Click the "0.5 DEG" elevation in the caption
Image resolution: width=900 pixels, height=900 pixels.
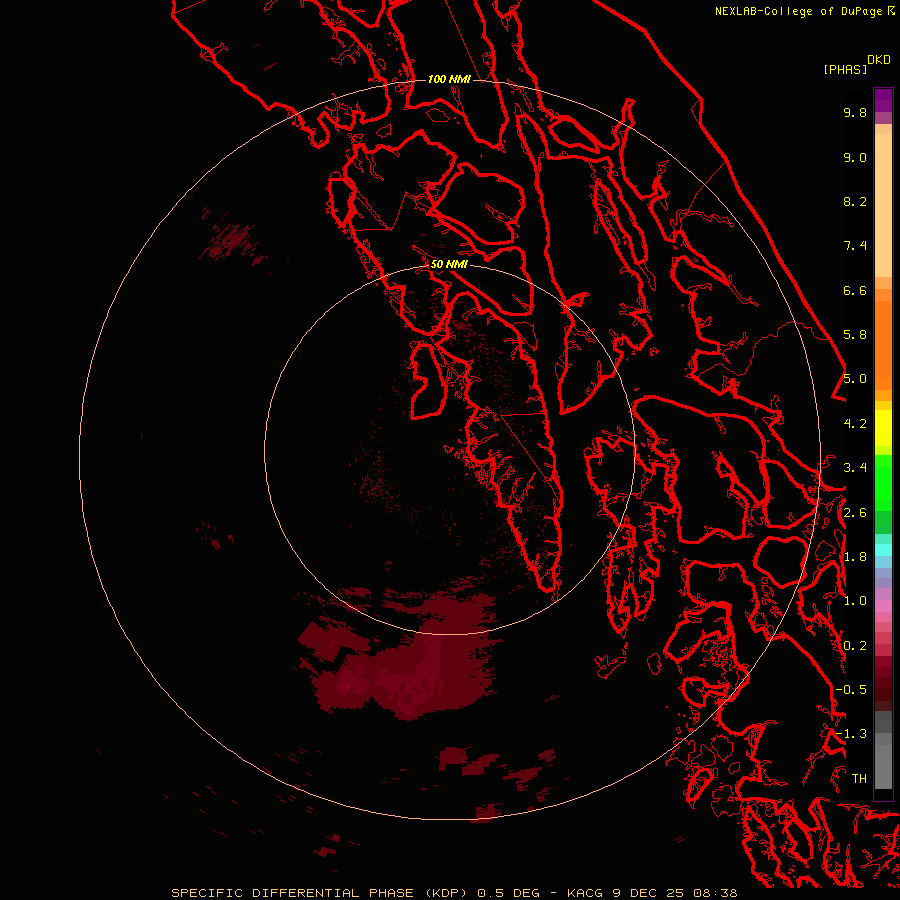pos(509,893)
